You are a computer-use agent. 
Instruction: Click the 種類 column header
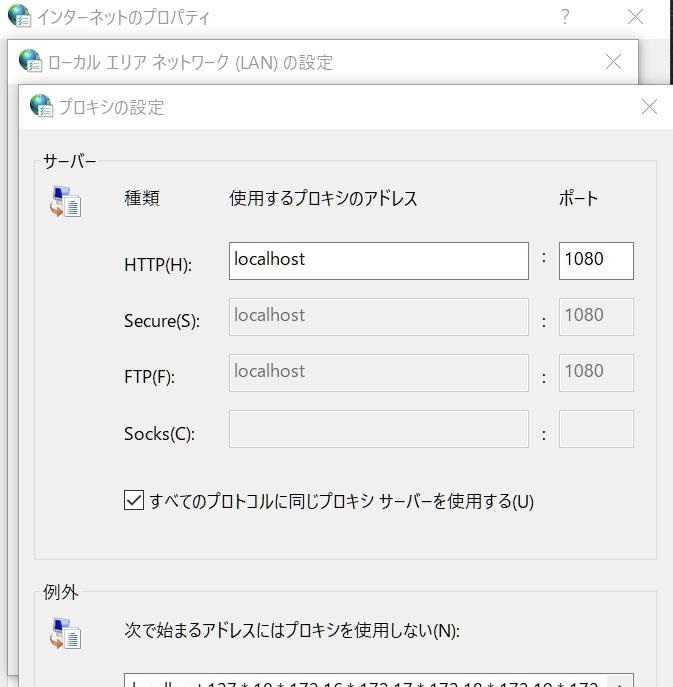142,198
